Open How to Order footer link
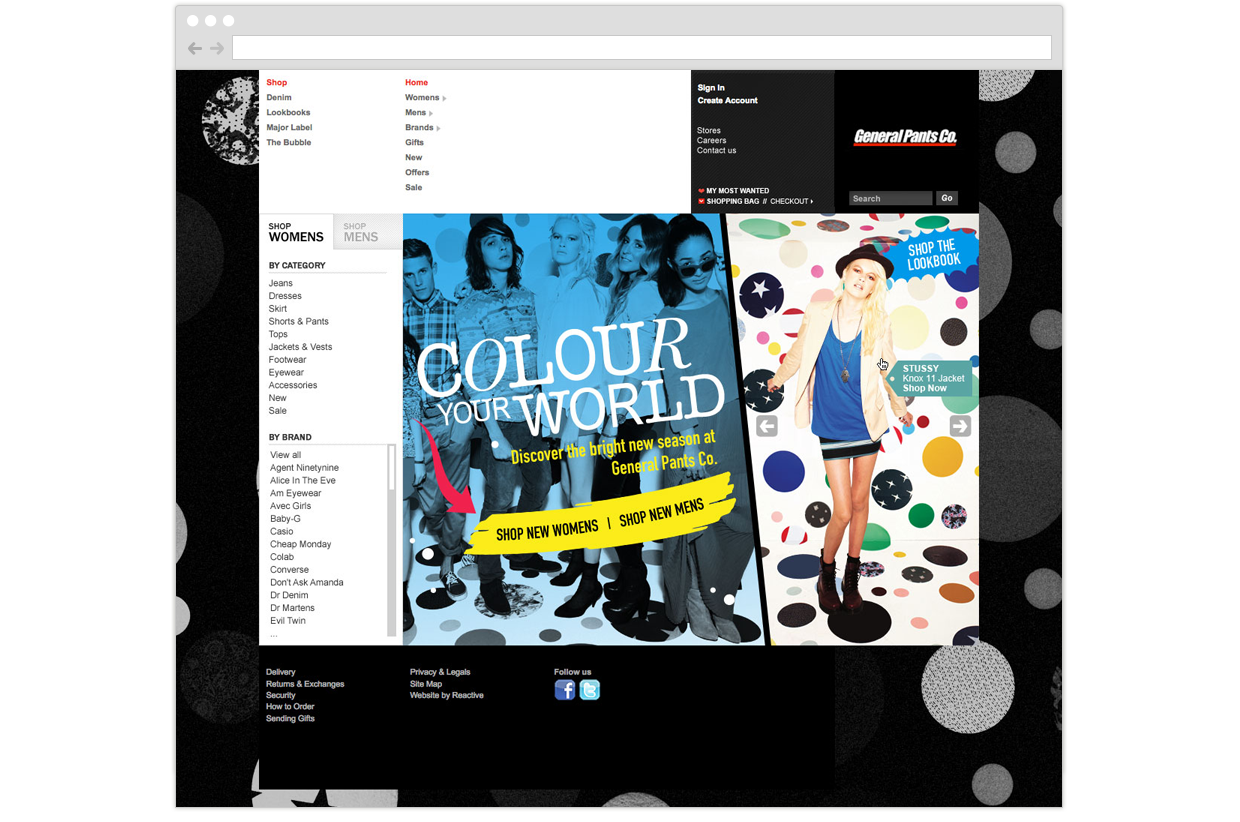The height and width of the screenshot is (822, 1240). [290, 707]
